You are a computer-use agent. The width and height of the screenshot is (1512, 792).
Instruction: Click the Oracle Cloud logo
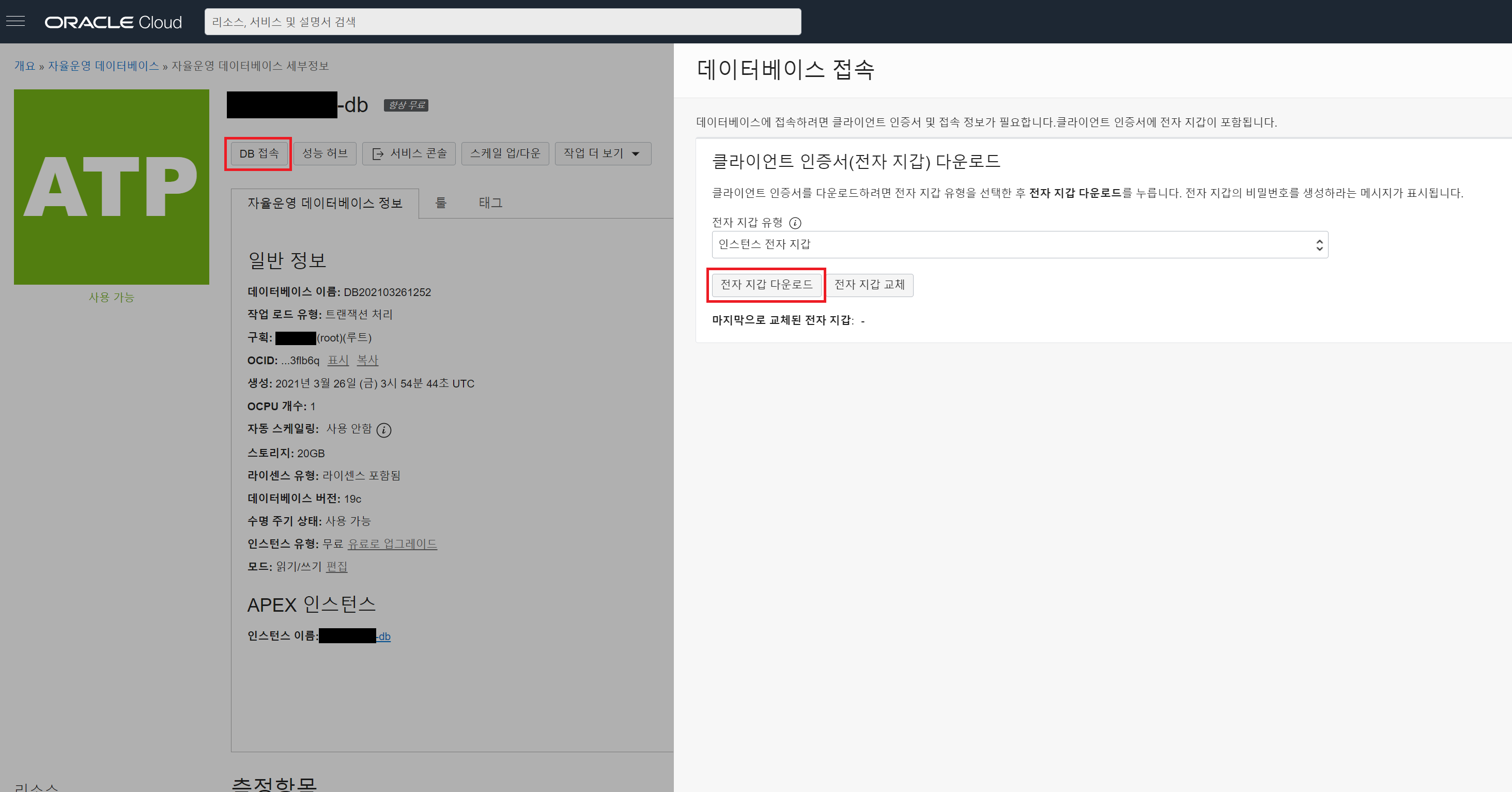[x=113, y=22]
